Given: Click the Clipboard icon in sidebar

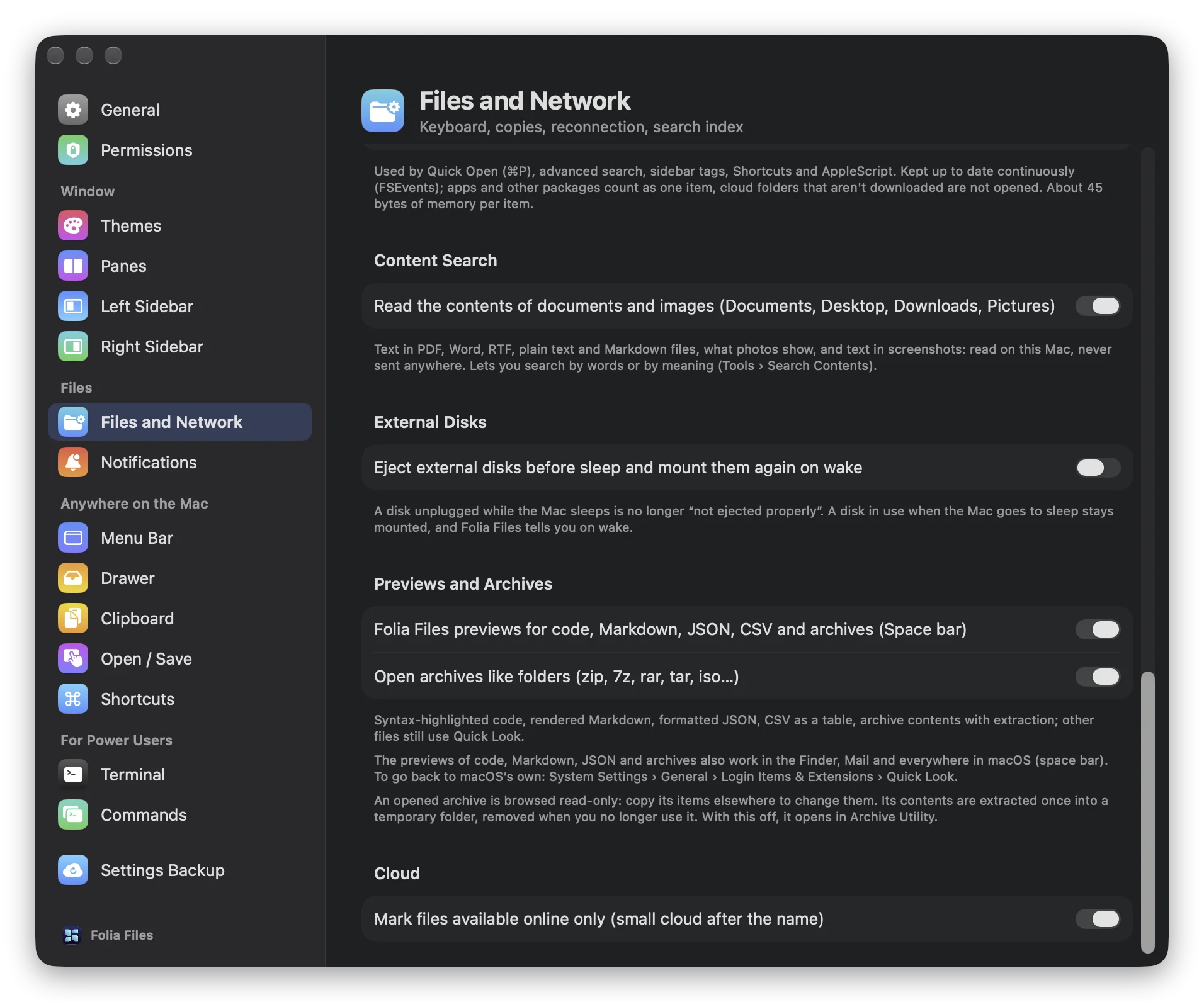Looking at the screenshot, I should (73, 619).
